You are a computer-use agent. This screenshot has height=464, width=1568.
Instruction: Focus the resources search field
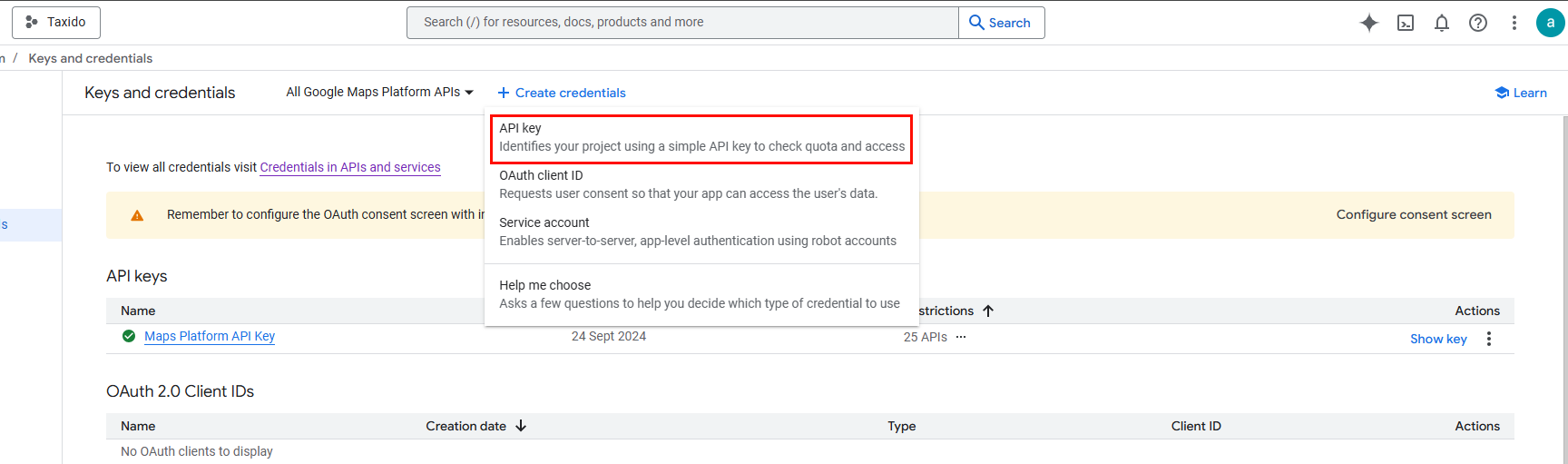tap(682, 22)
